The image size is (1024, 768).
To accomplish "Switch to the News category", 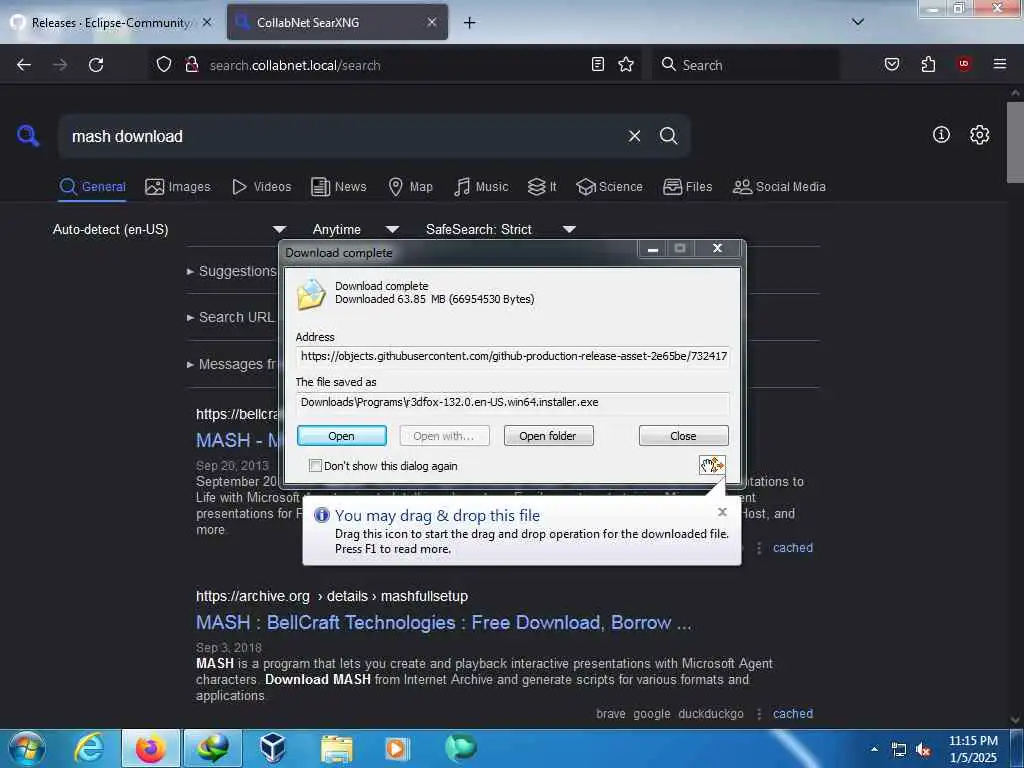I will [338, 187].
